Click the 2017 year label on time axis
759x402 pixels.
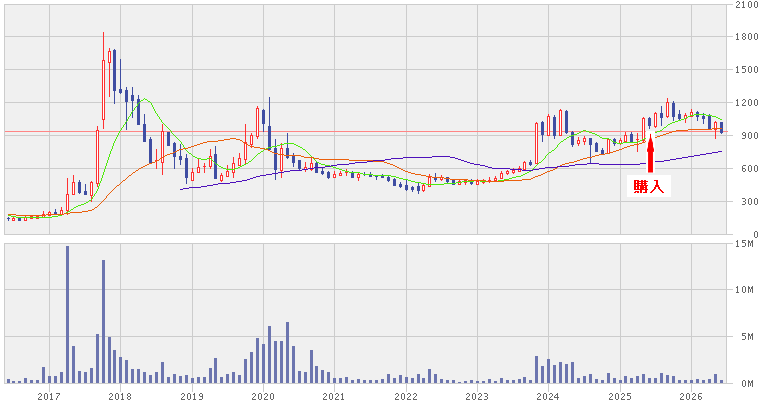(49, 396)
